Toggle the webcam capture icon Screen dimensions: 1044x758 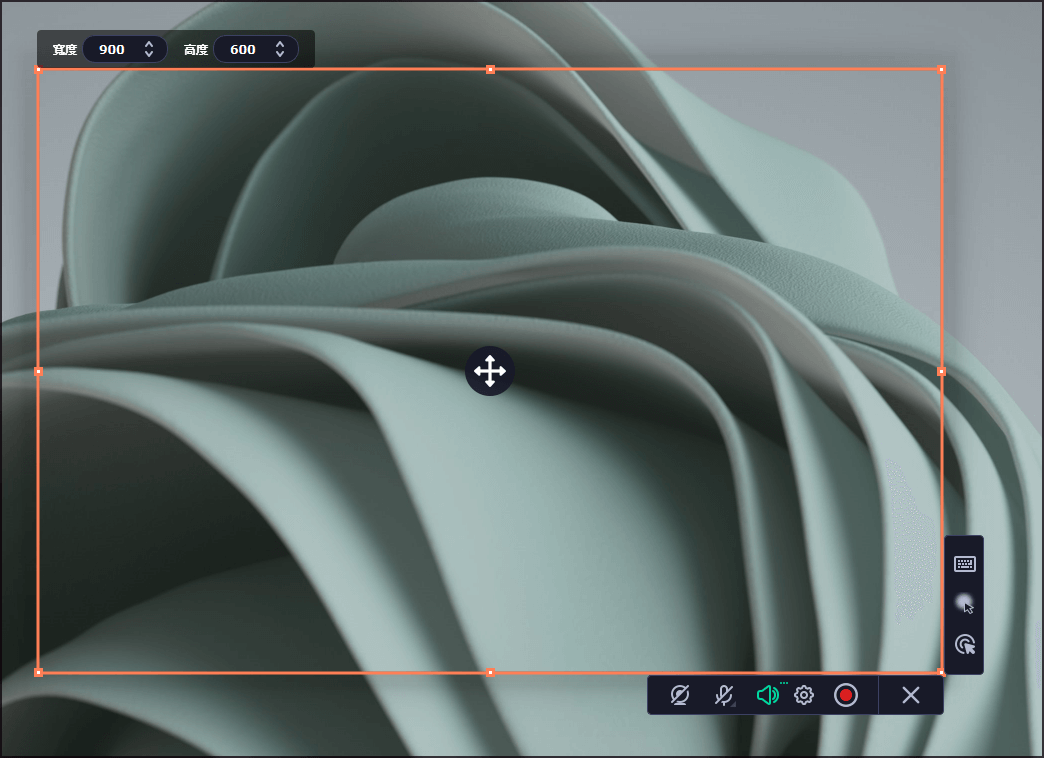tap(681, 695)
